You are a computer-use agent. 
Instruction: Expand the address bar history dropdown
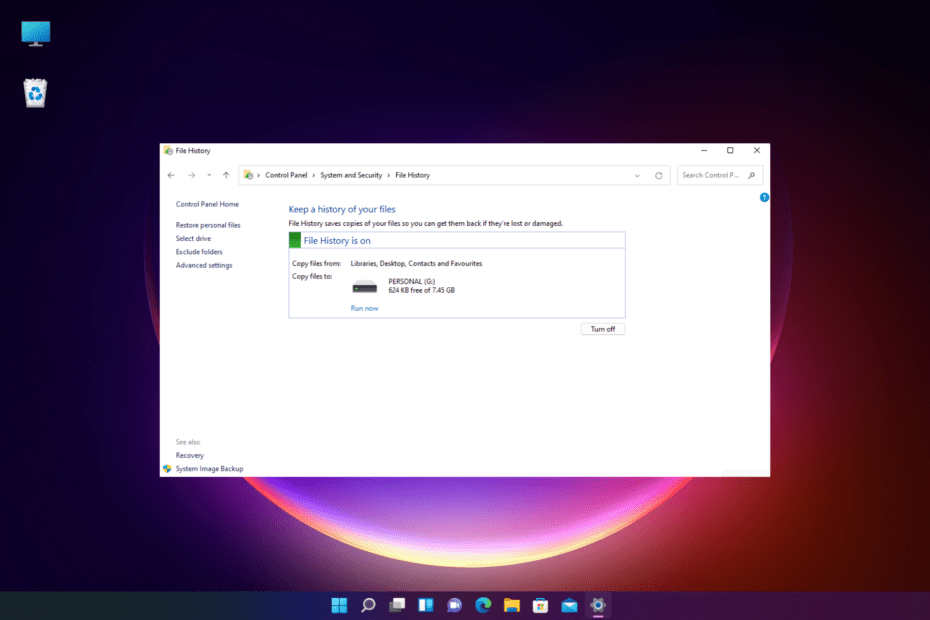coord(637,175)
